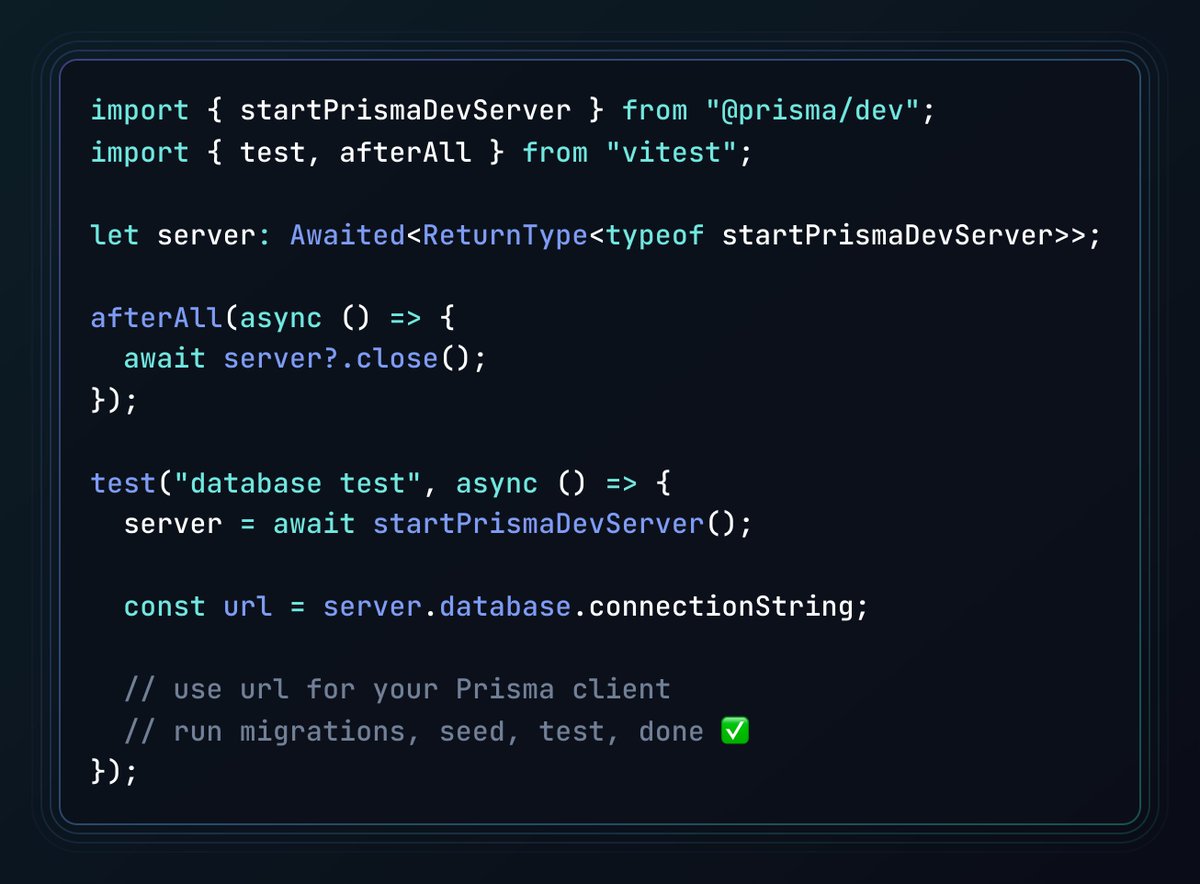Click the let server variable declaration

click(165, 234)
